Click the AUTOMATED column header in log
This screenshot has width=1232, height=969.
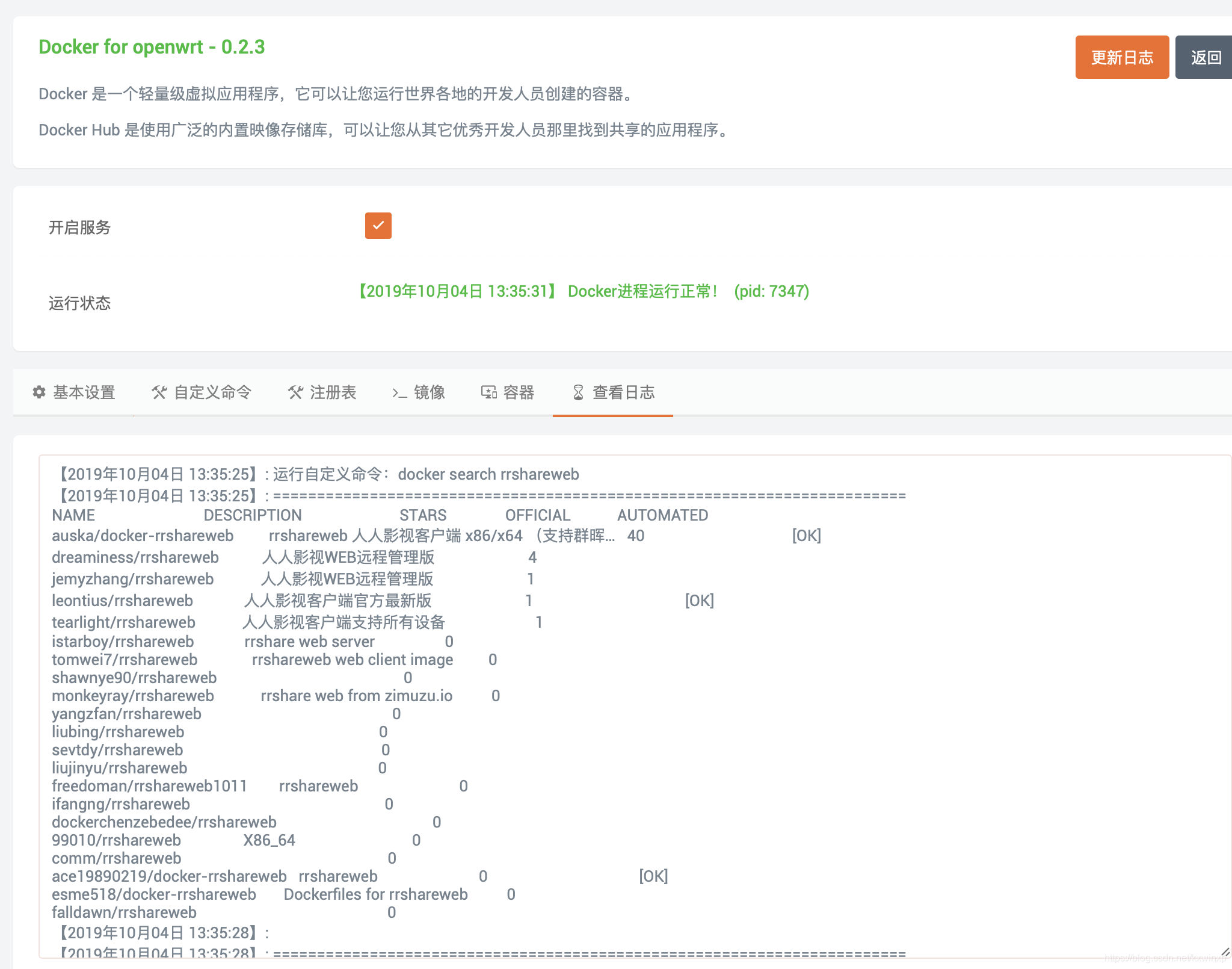(x=663, y=515)
